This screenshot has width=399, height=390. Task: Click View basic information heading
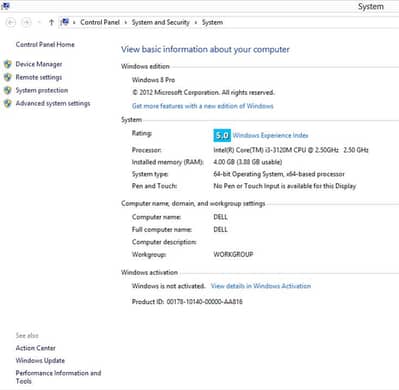[205, 50]
